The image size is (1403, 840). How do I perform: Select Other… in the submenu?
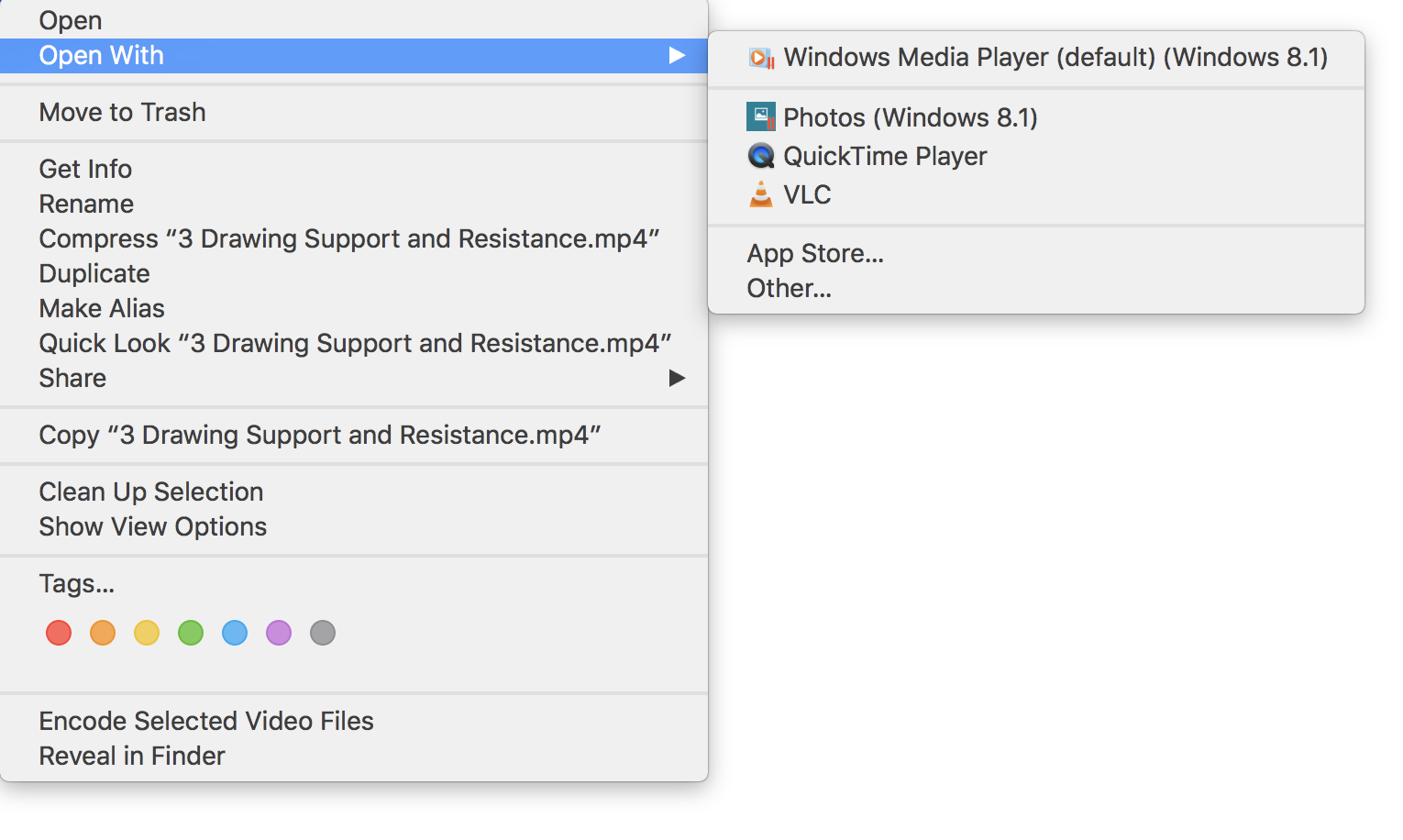click(x=1036, y=288)
